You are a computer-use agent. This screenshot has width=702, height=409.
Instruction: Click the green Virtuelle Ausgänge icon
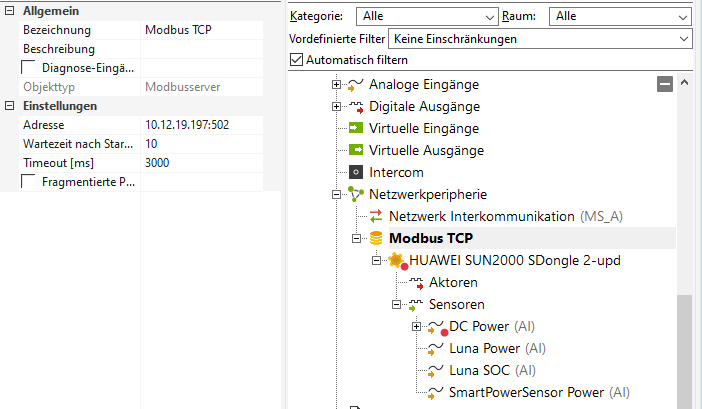tap(356, 150)
